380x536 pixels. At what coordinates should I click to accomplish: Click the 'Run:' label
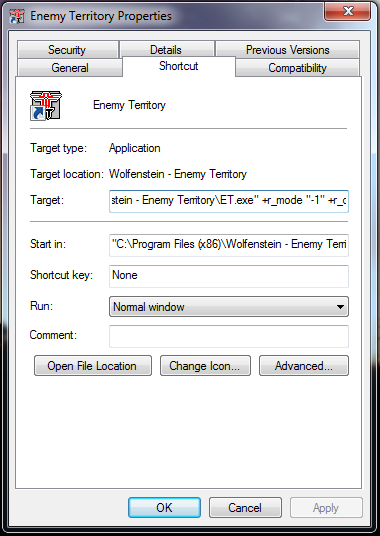pyautogui.click(x=41, y=306)
